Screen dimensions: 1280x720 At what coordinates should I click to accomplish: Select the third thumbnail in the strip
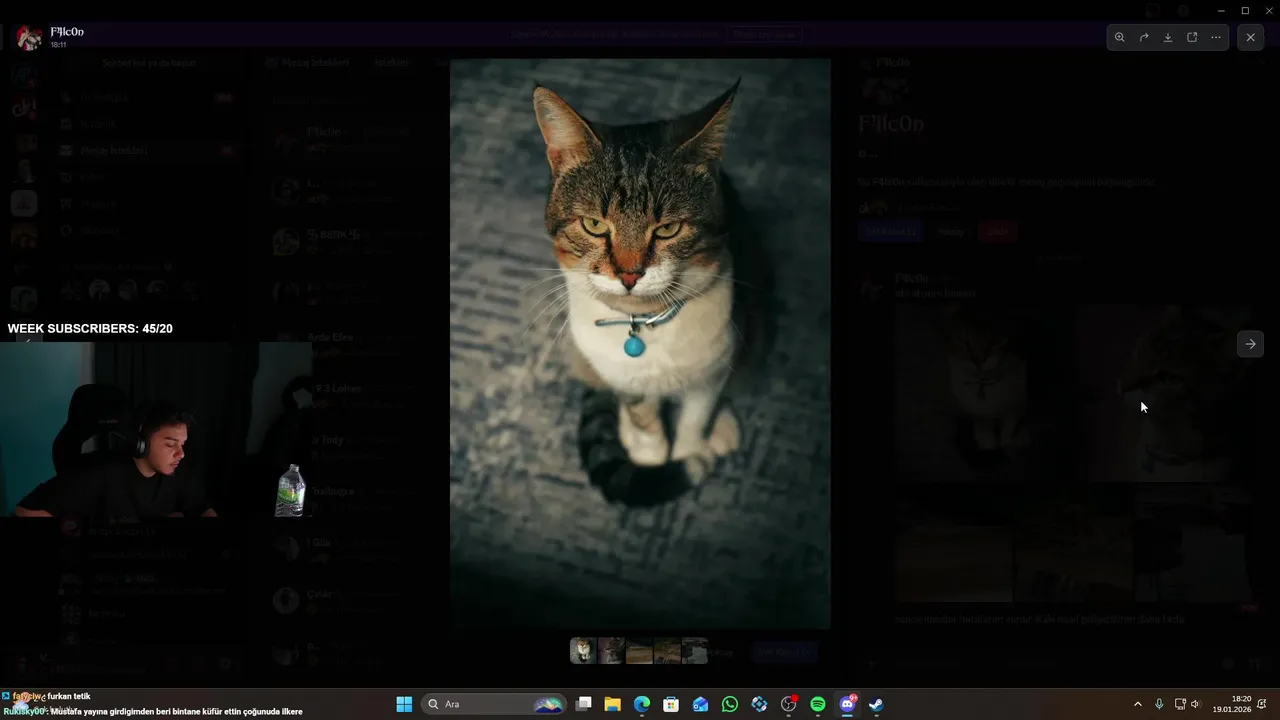click(x=639, y=651)
